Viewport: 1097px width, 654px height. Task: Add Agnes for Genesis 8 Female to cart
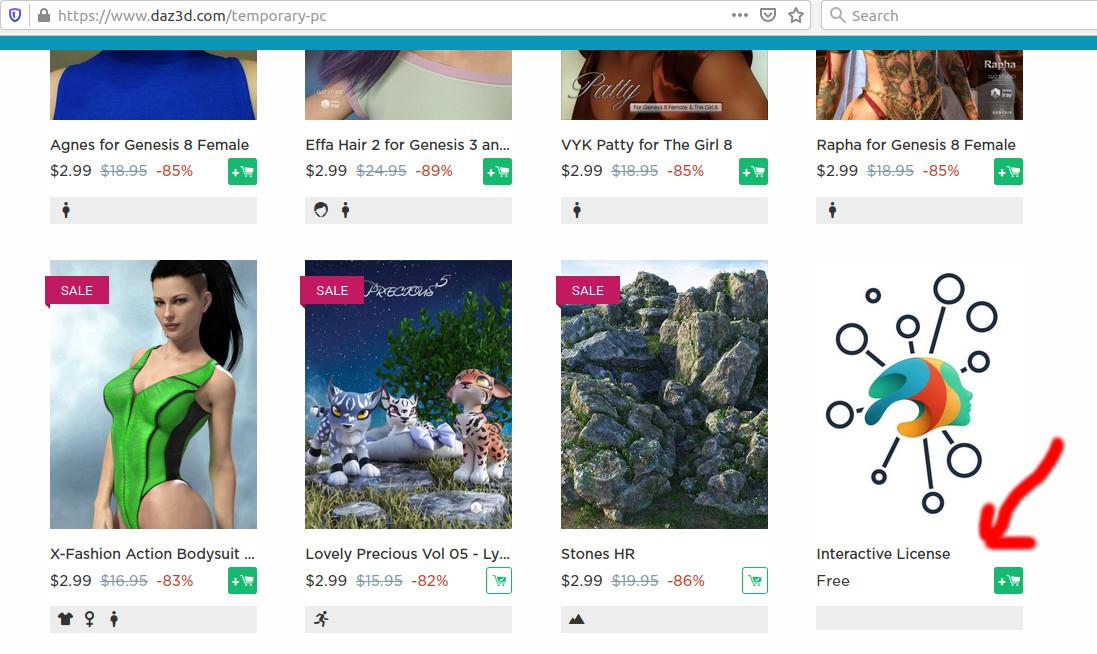(242, 171)
